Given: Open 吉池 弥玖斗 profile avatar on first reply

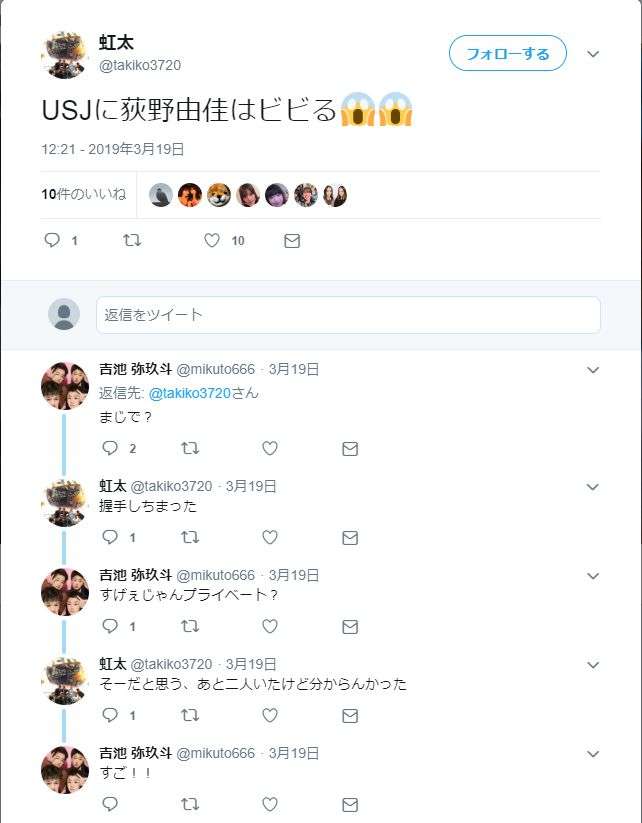Looking at the screenshot, I should coord(65,385).
